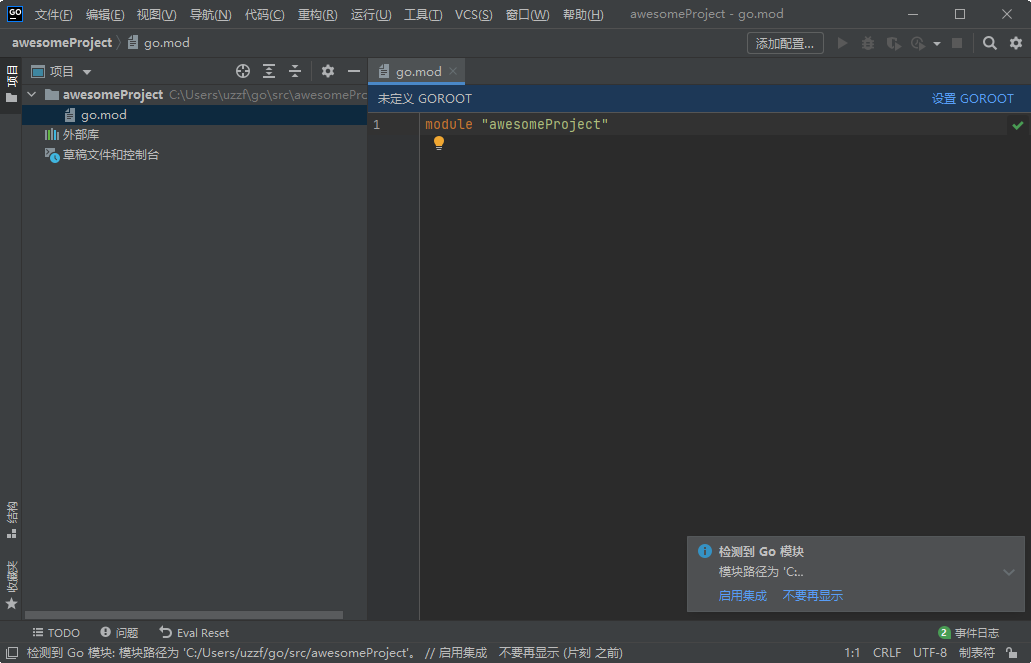Click go.mod breadcrumb in navigation bar
This screenshot has width=1031, height=663.
(159, 43)
